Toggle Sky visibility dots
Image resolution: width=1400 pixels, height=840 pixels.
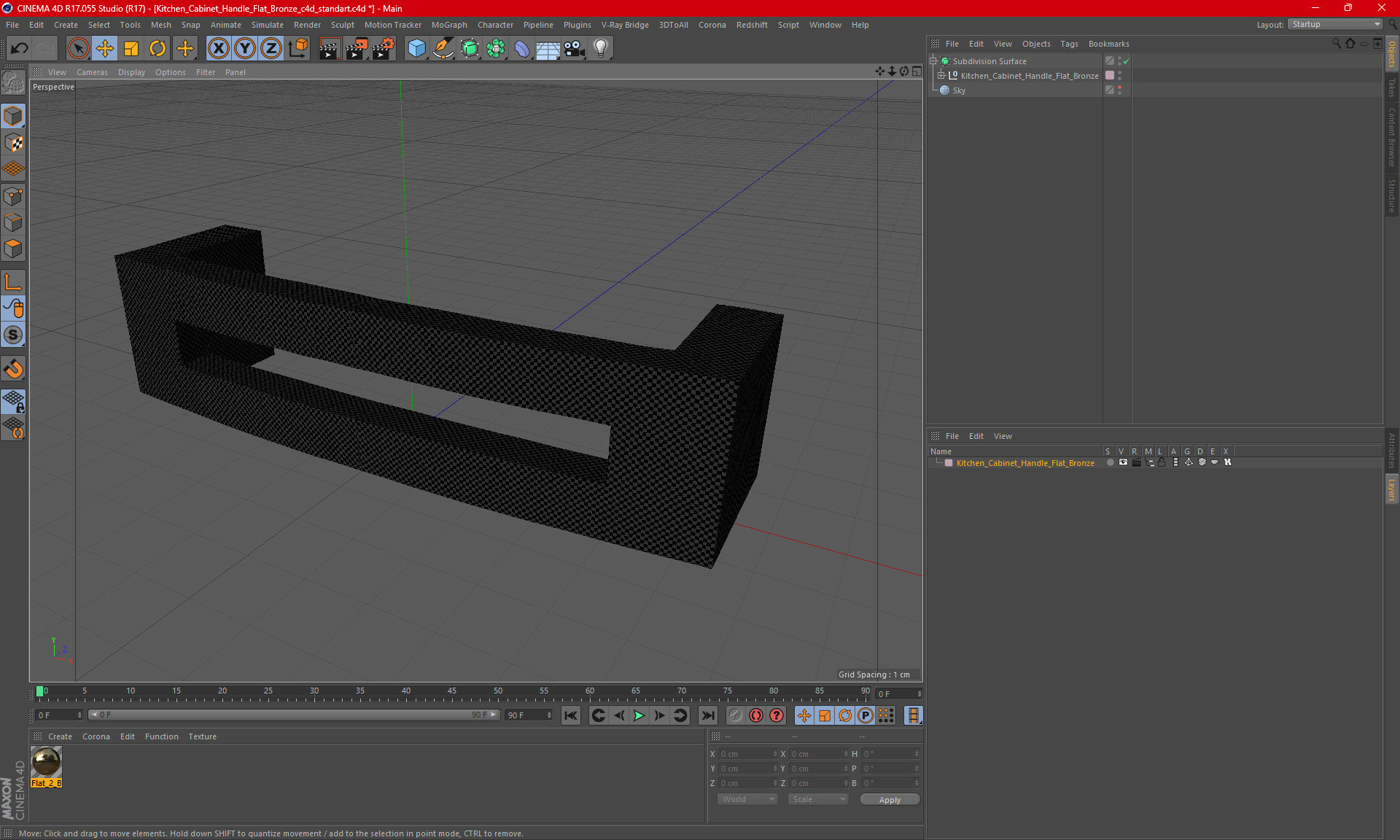point(1119,90)
